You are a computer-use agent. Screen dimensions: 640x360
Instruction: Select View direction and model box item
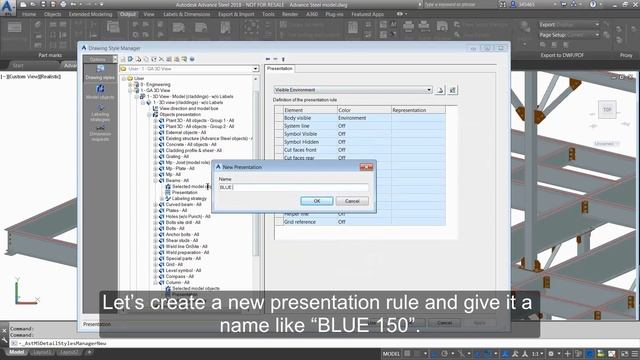(189, 109)
